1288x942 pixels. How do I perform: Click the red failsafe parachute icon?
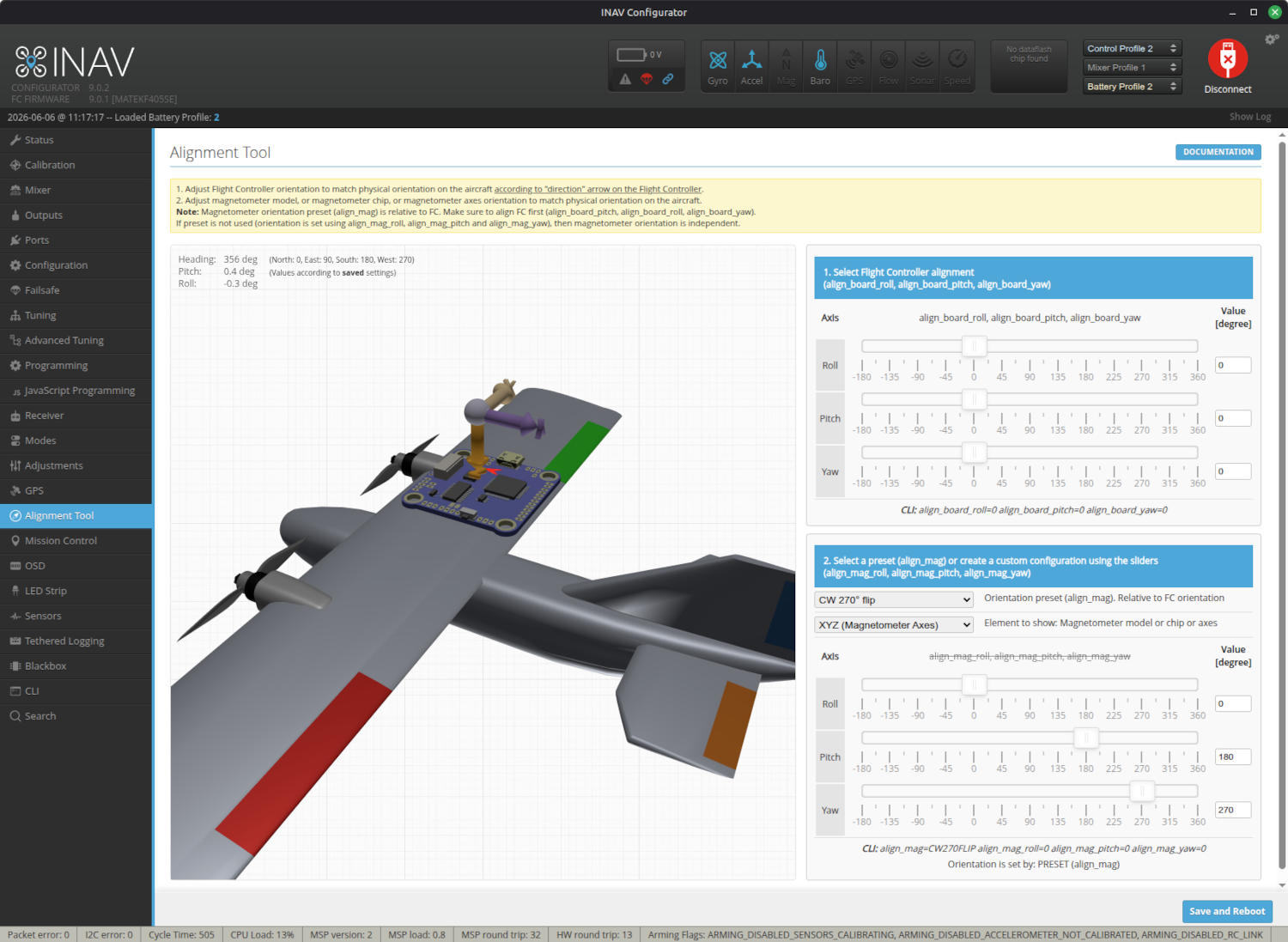click(647, 79)
